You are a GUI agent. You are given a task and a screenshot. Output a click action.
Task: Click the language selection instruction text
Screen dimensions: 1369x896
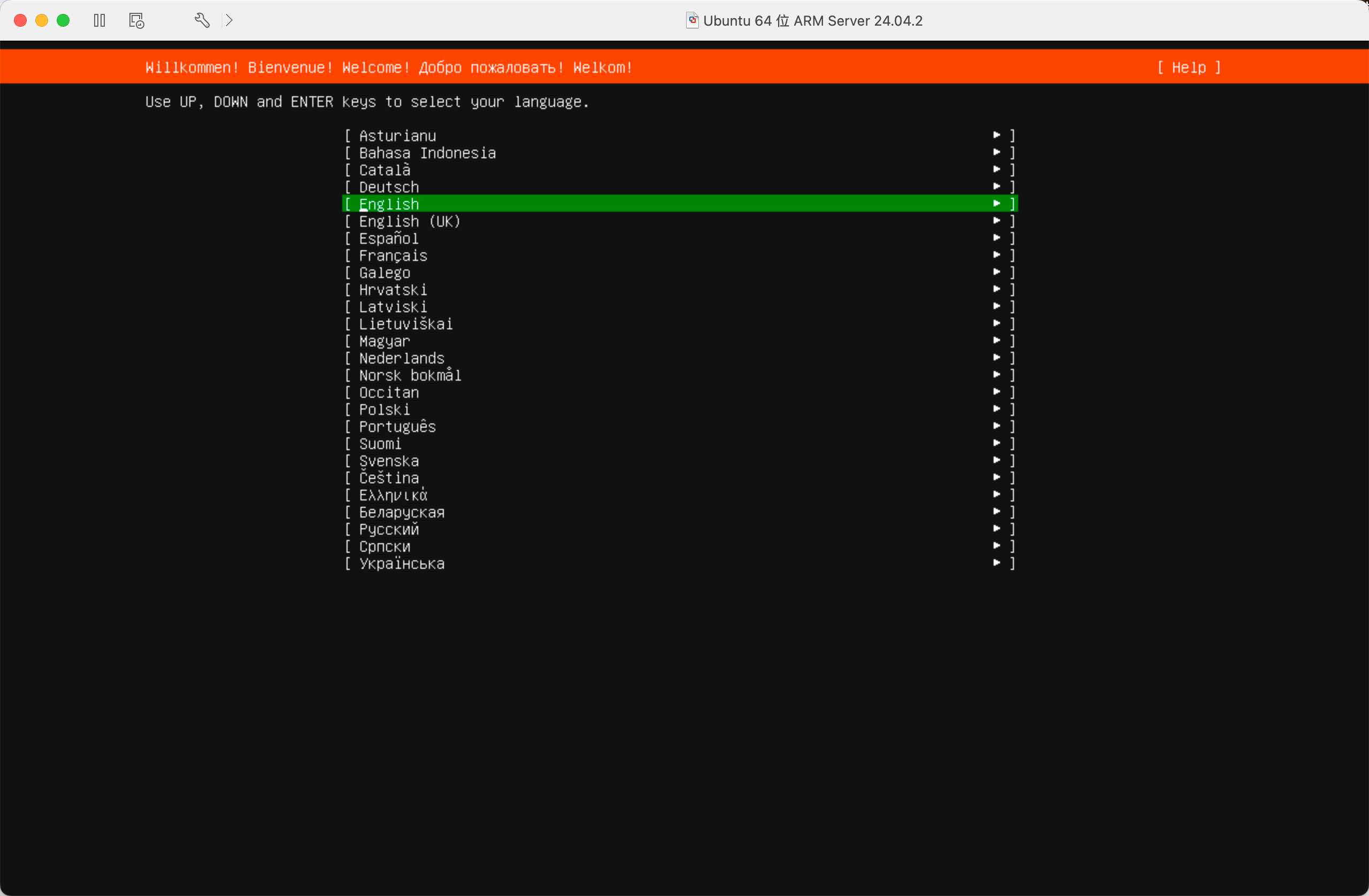(x=367, y=102)
